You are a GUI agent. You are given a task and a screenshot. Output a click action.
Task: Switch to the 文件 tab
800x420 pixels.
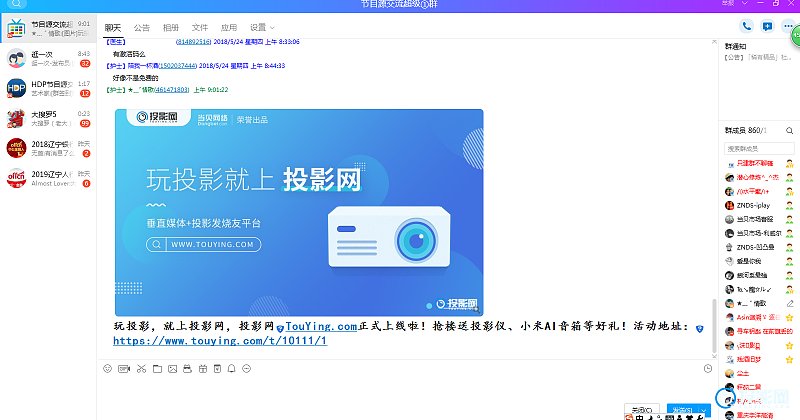[200, 28]
